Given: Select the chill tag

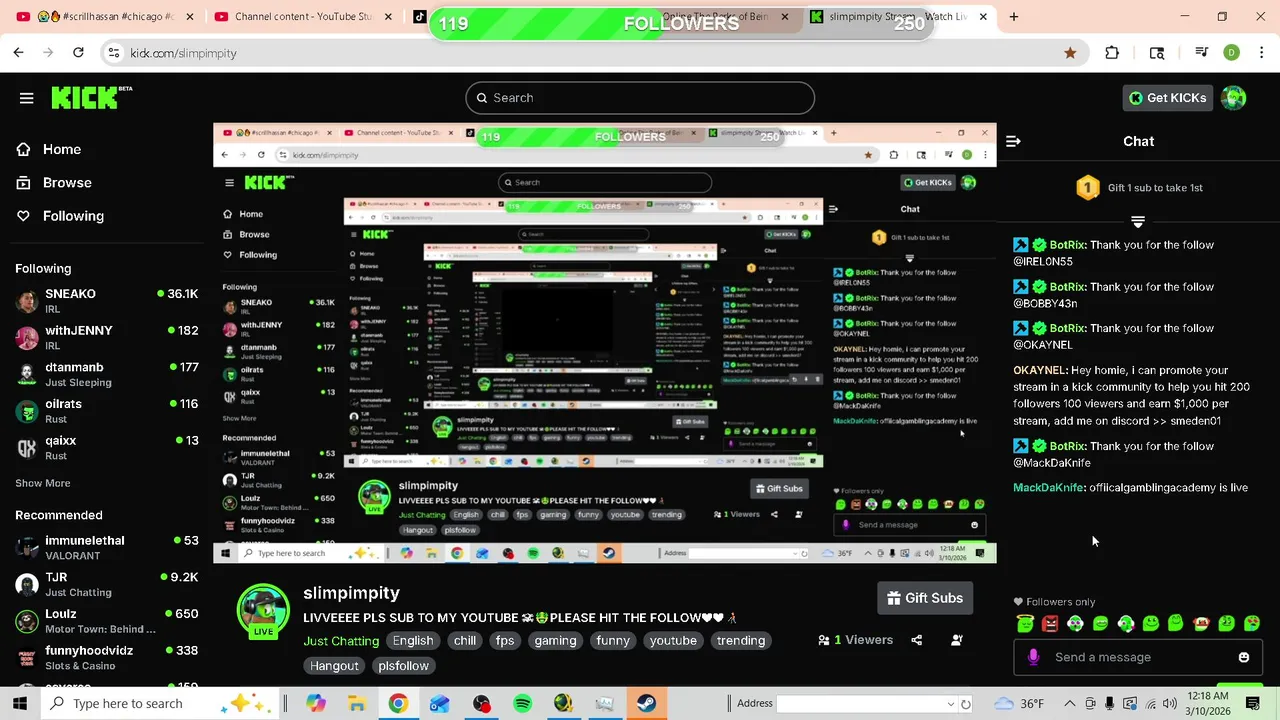Looking at the screenshot, I should (465, 641).
